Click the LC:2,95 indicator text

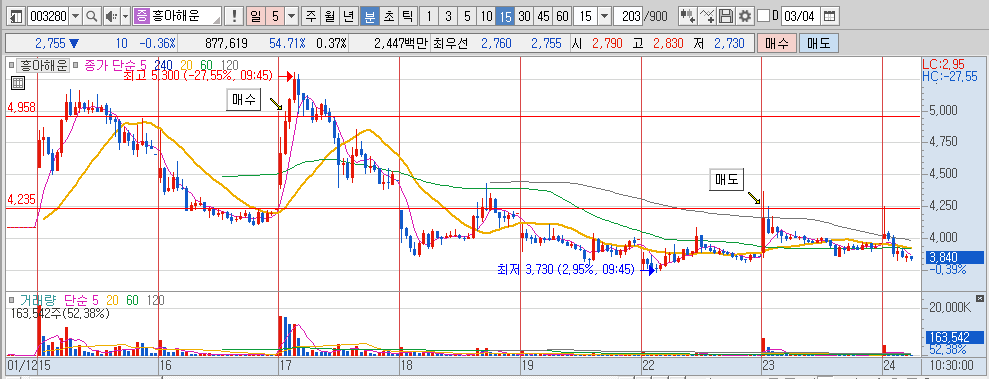click(x=943, y=64)
